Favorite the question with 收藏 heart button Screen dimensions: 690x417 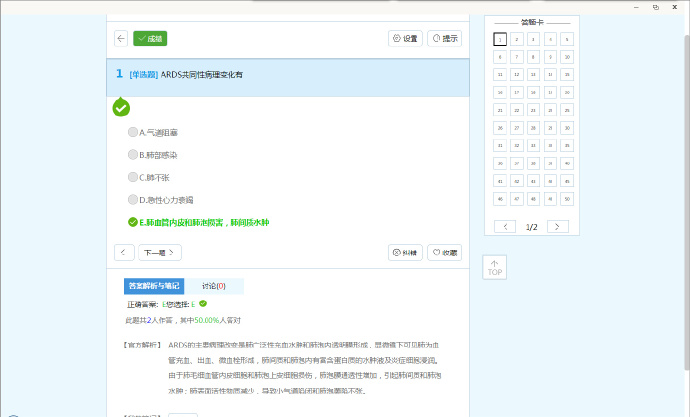(445, 252)
